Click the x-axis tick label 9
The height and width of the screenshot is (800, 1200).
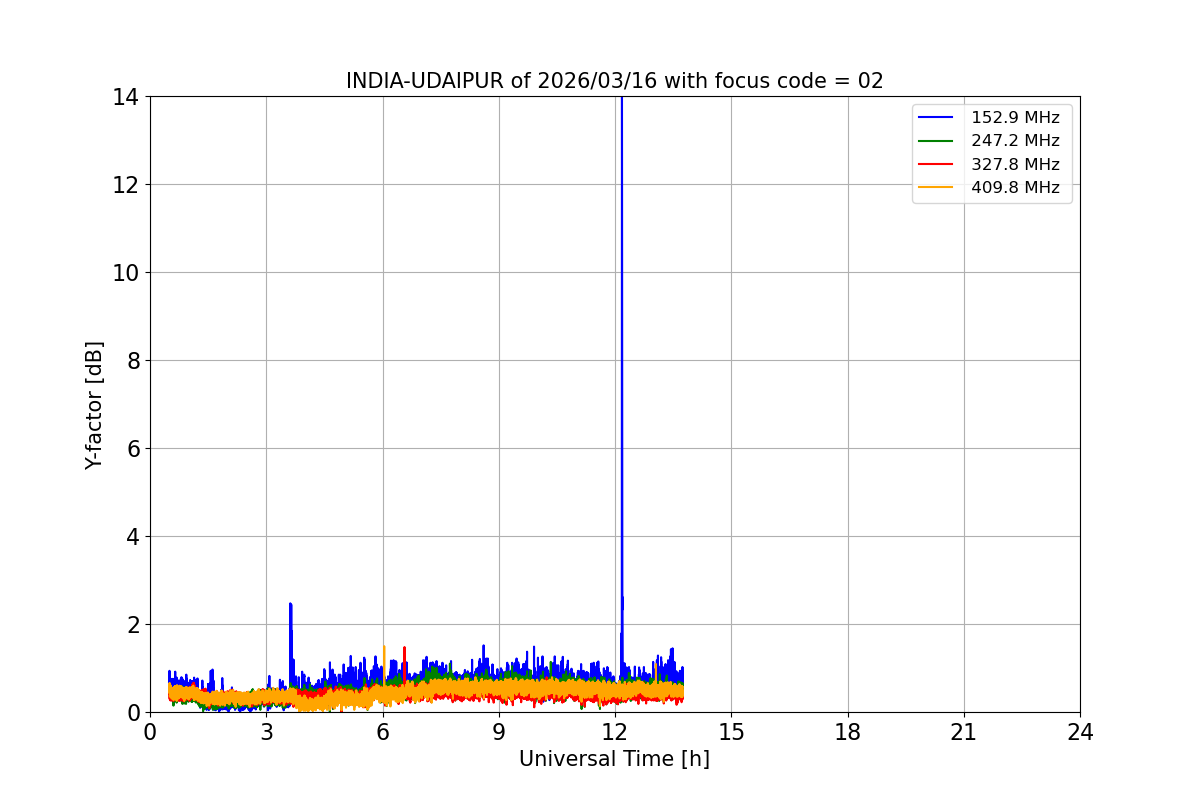tap(499, 732)
